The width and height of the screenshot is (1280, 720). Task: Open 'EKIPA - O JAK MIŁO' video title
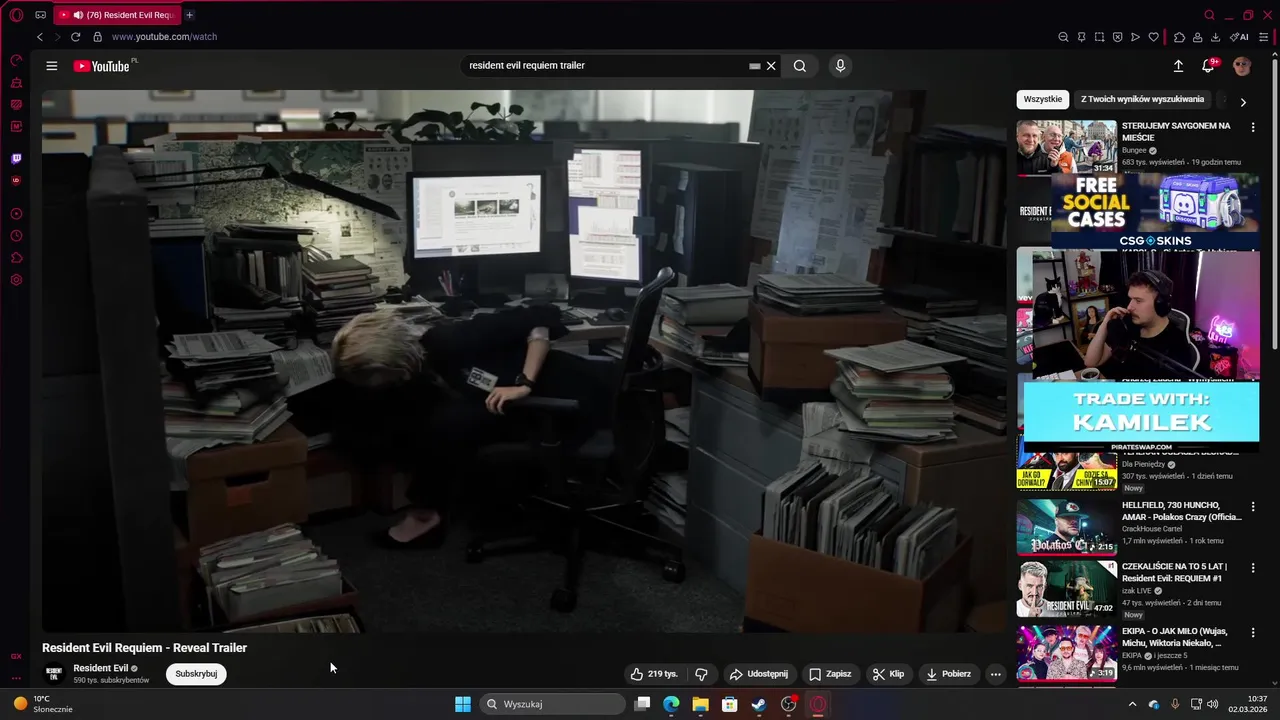(x=1174, y=637)
